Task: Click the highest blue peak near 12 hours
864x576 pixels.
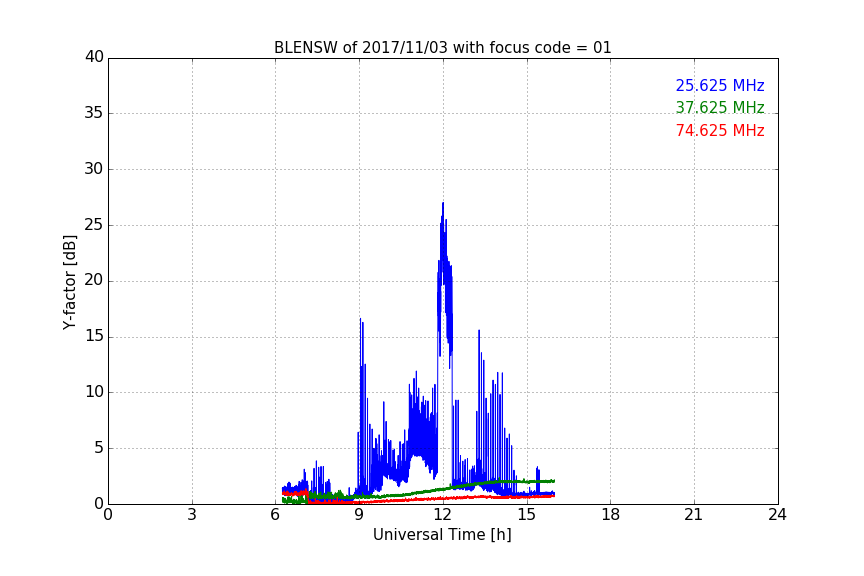Action: [x=443, y=204]
